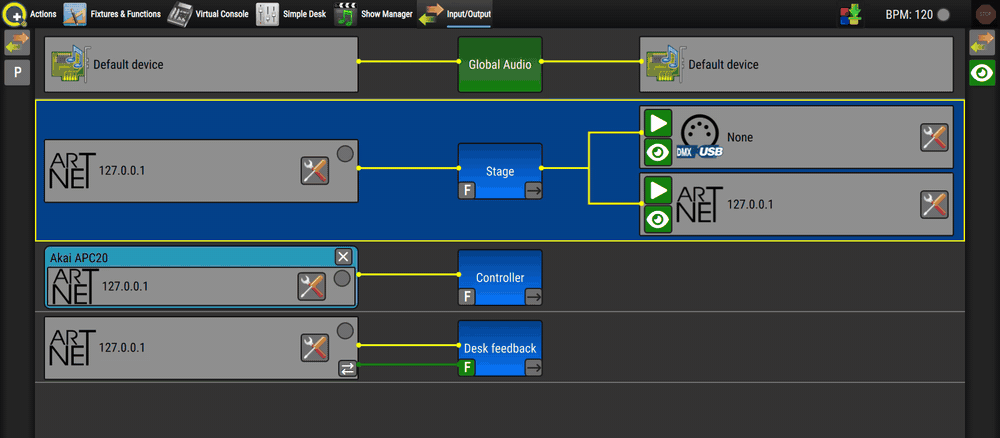The image size is (1000, 438).
Task: Select the Default device audio output
Action: [797, 64]
